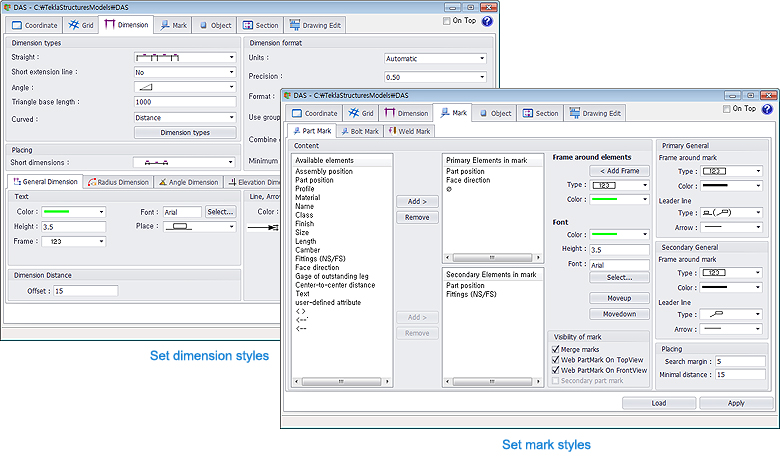Viewport: 780px width, 457px height.
Task: Click the Dimension types button
Action: 185,132
